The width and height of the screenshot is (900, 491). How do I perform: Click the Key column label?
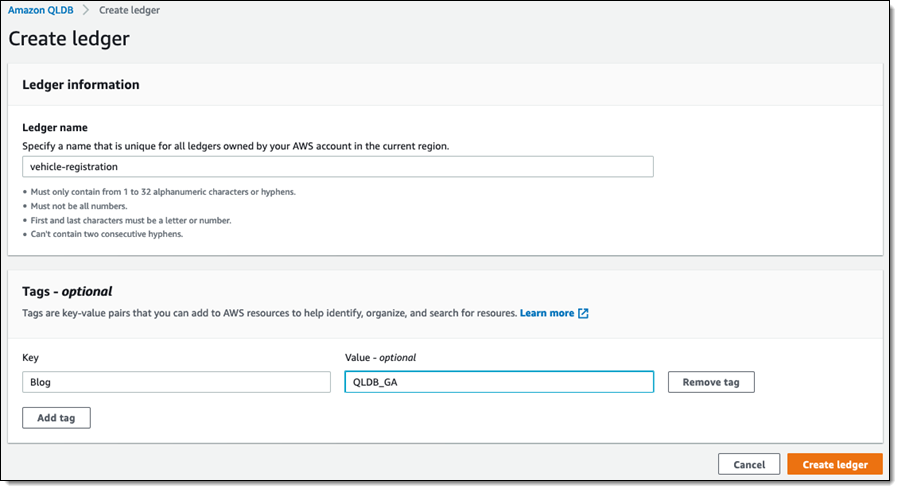[31, 357]
